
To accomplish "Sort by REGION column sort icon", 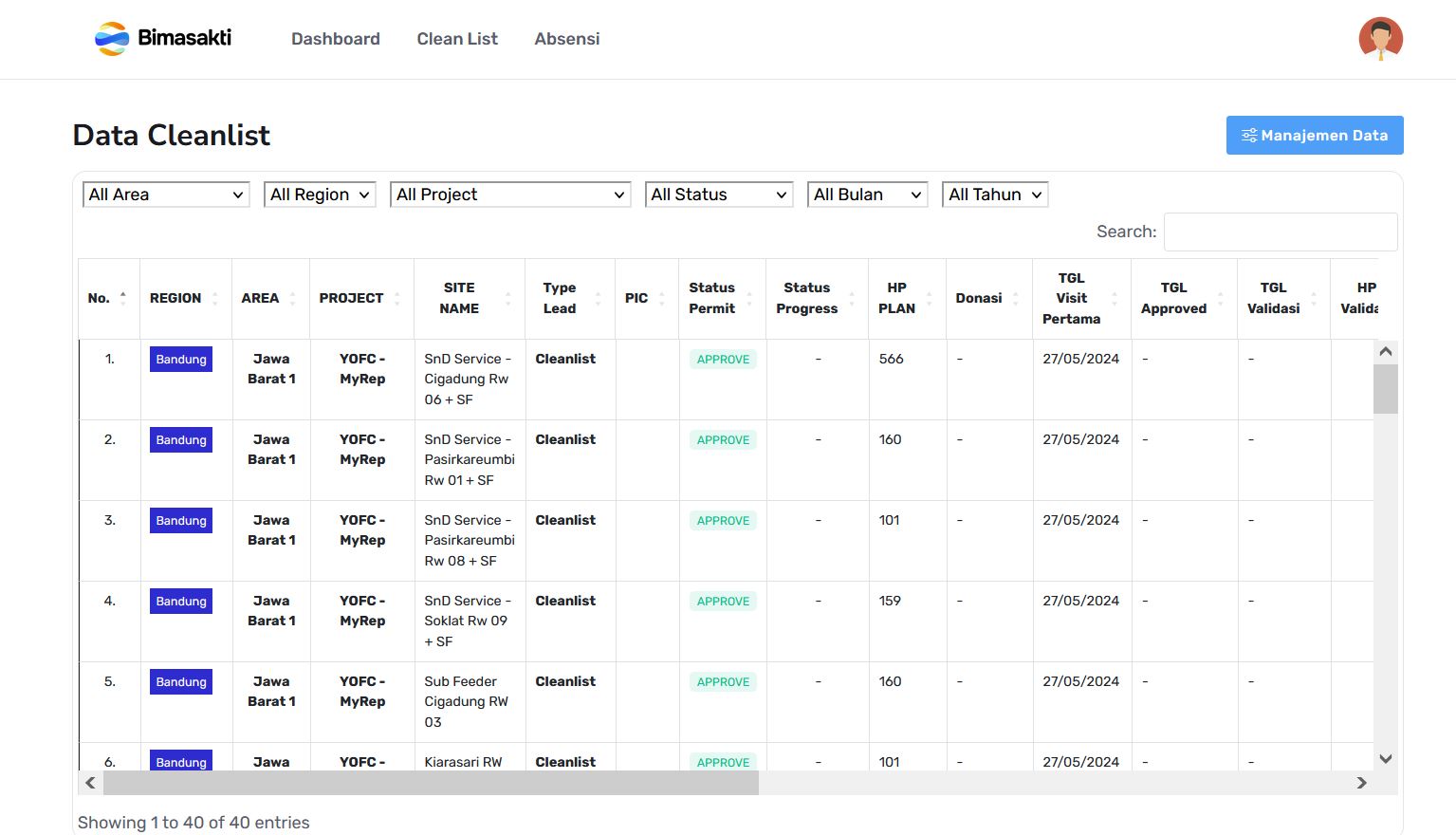I will 215,298.
